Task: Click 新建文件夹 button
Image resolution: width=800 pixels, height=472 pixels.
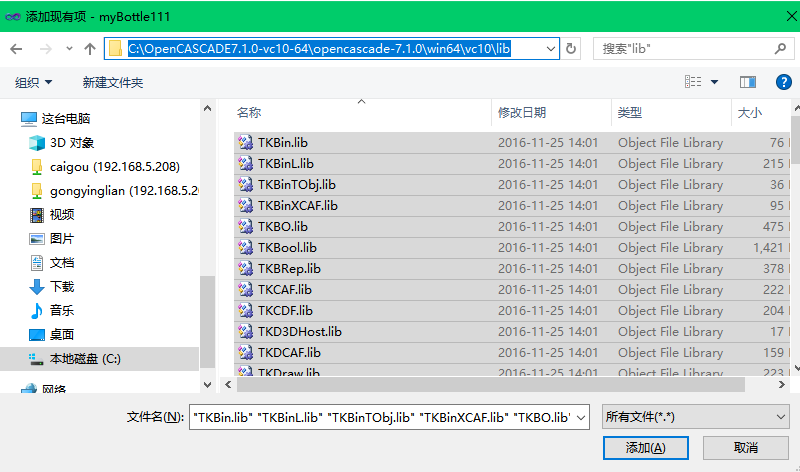Action: pos(113,82)
